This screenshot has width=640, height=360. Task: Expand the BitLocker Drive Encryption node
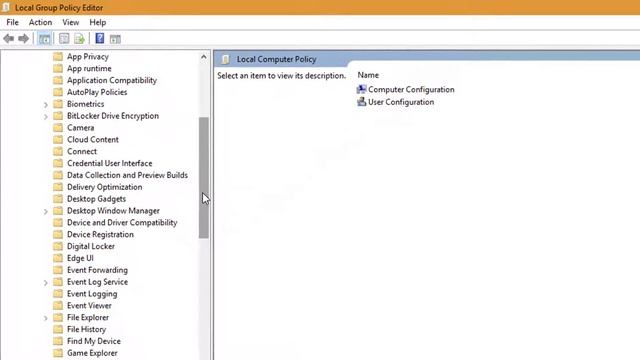coord(46,116)
